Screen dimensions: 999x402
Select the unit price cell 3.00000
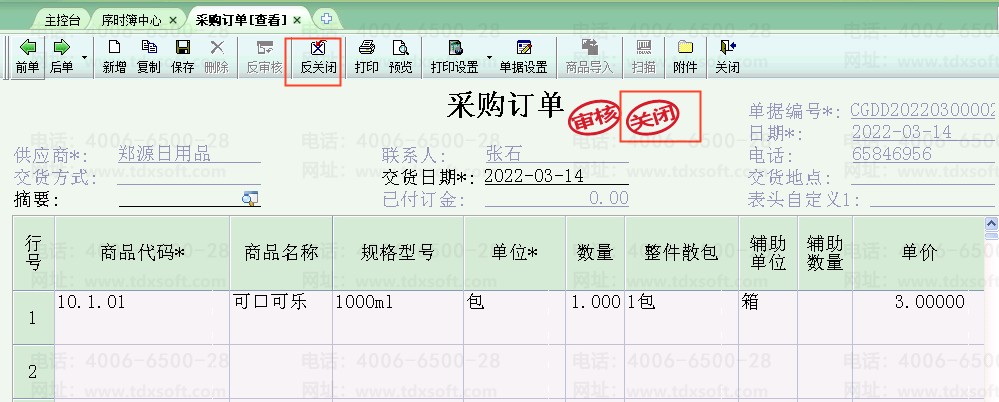(919, 318)
